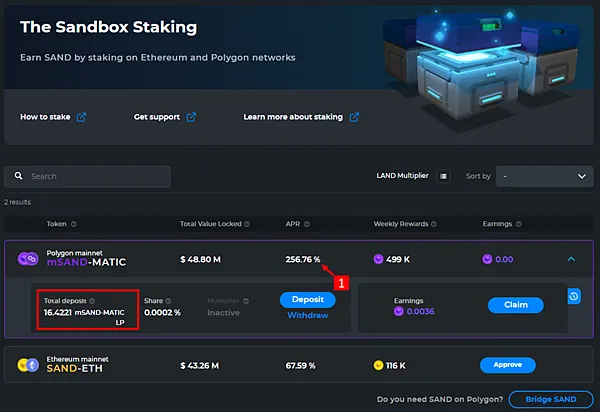Click the yellow SAND icon beside 116 K

coord(378,365)
